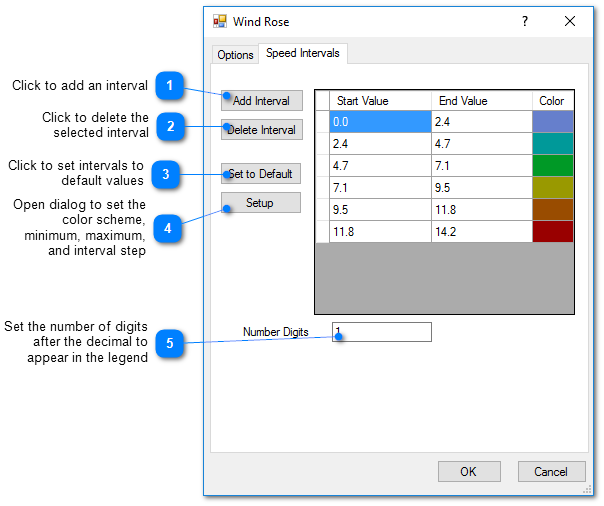The image size is (604, 506).
Task: Pick the blue color swatch in first row
Action: click(553, 121)
